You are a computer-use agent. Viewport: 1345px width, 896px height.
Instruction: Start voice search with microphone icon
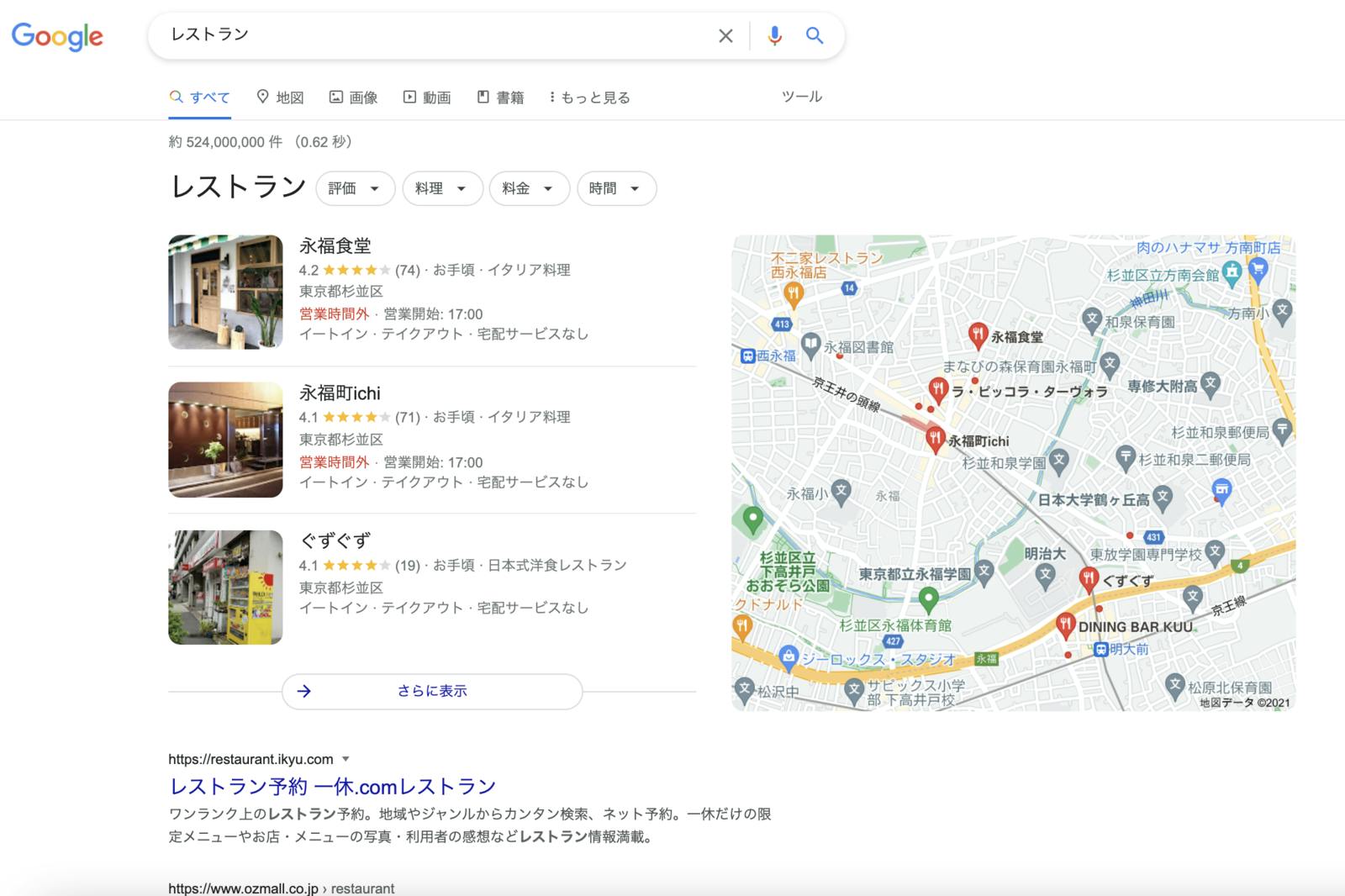774,35
